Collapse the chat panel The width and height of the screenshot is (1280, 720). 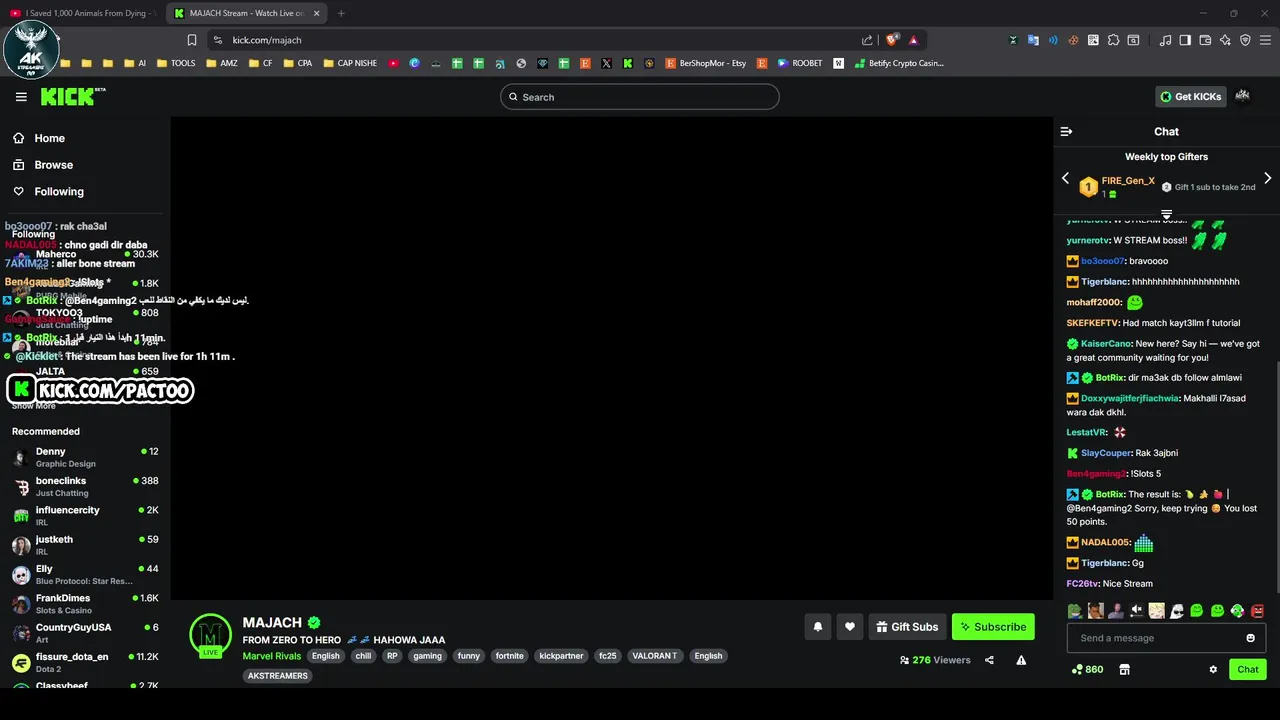[x=1066, y=131]
